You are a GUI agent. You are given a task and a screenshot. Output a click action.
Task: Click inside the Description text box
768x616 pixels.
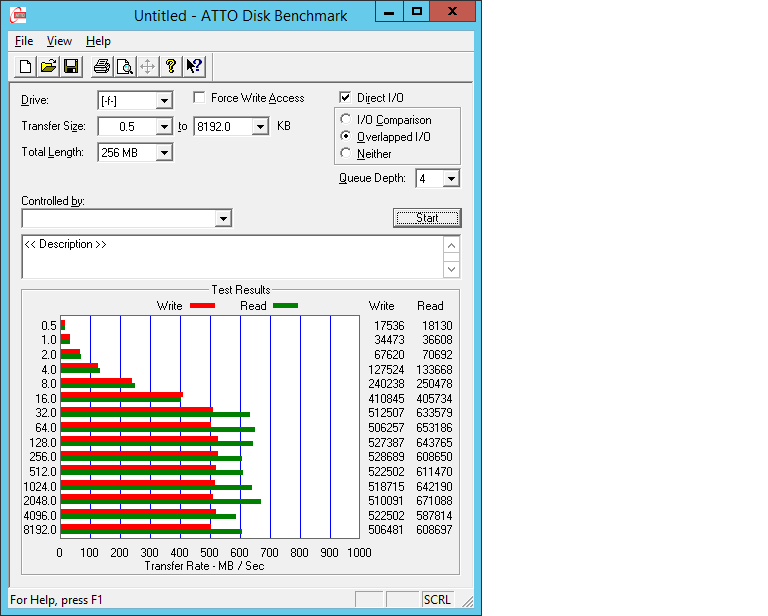(x=233, y=257)
